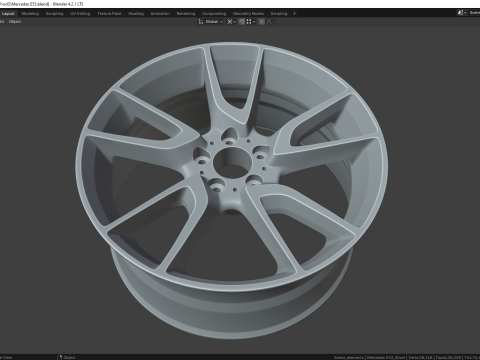The image size is (480, 360).
Task: Click the transform orientation axes icon
Action: (201, 22)
